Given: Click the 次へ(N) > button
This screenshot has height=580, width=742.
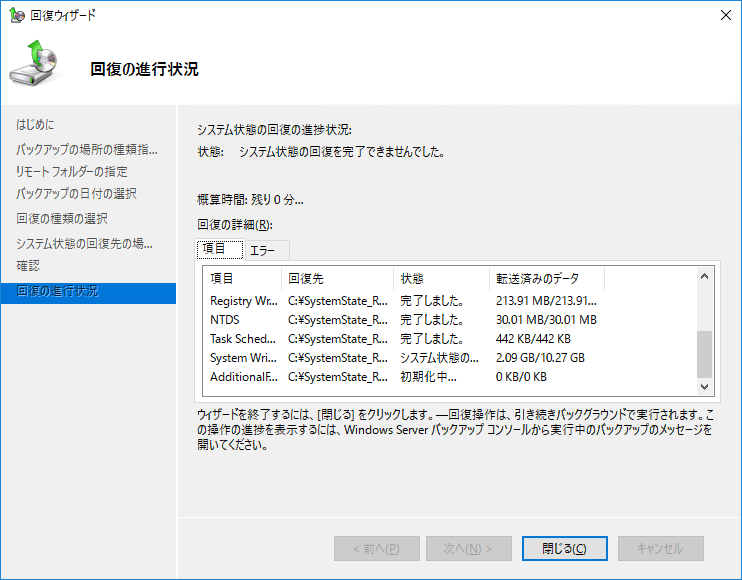Looking at the screenshot, I should (468, 548).
